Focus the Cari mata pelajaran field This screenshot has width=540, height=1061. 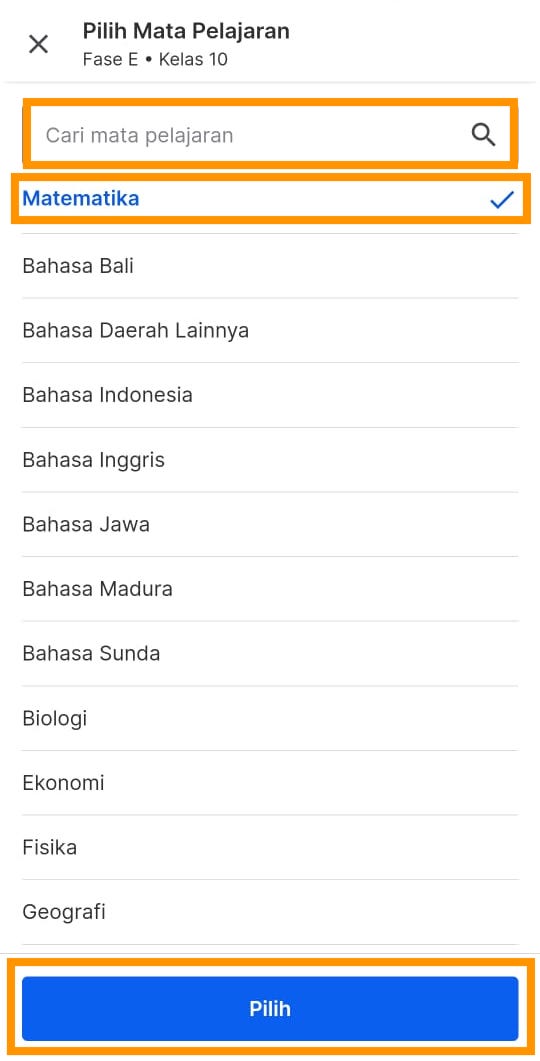click(271, 134)
